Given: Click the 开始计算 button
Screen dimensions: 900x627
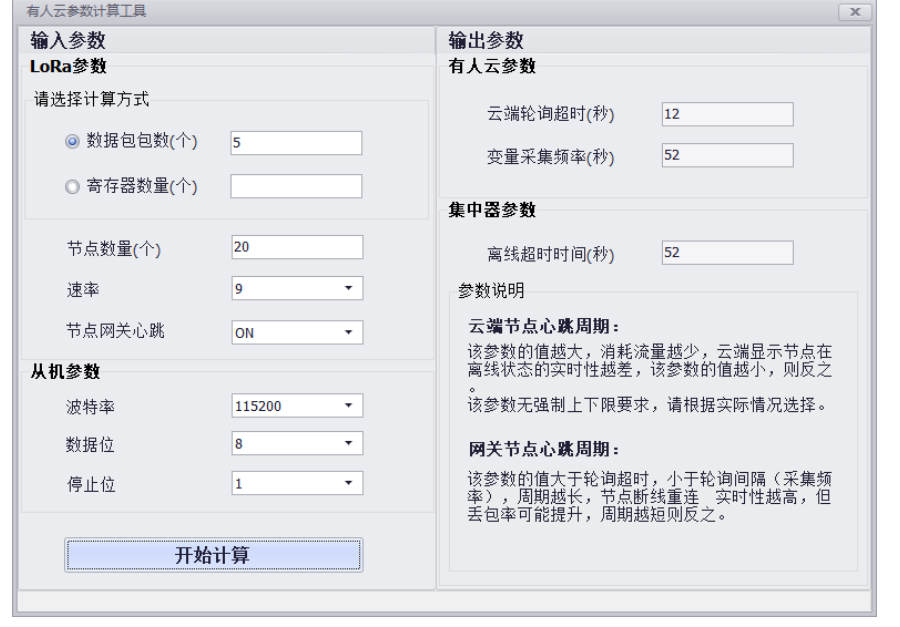Looking at the screenshot, I should (x=214, y=555).
